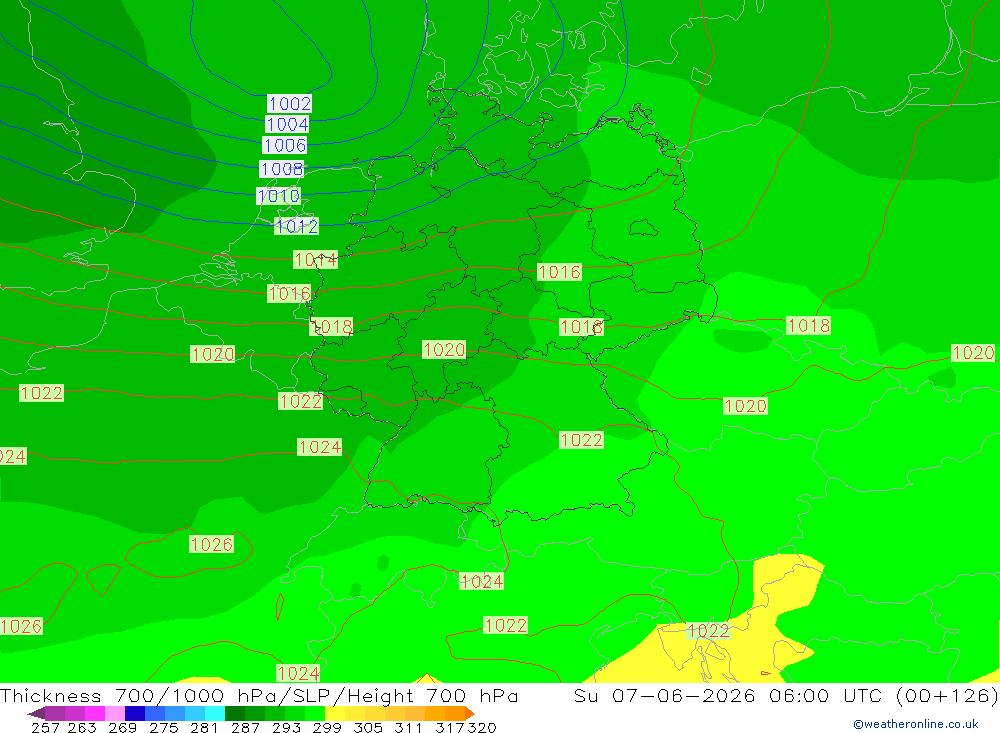Click the 299 legend value
1000x733 pixels.
point(327,727)
